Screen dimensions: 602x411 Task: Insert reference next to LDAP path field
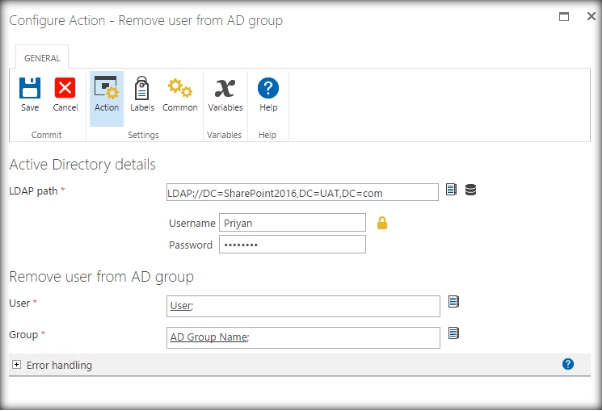[451, 190]
